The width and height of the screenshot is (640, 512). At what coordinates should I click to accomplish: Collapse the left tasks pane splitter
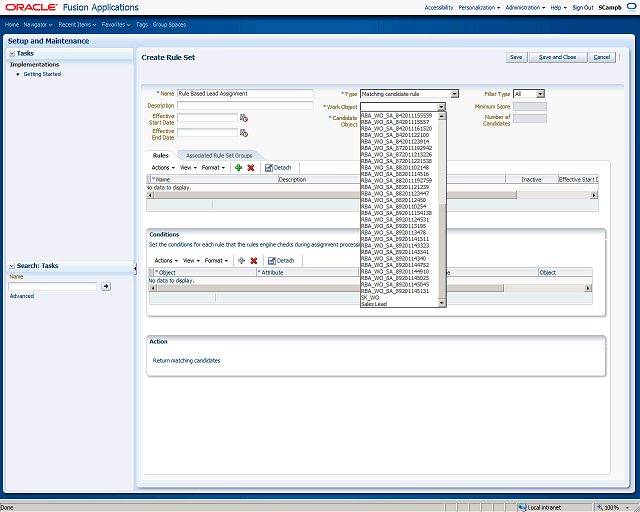pos(135,269)
